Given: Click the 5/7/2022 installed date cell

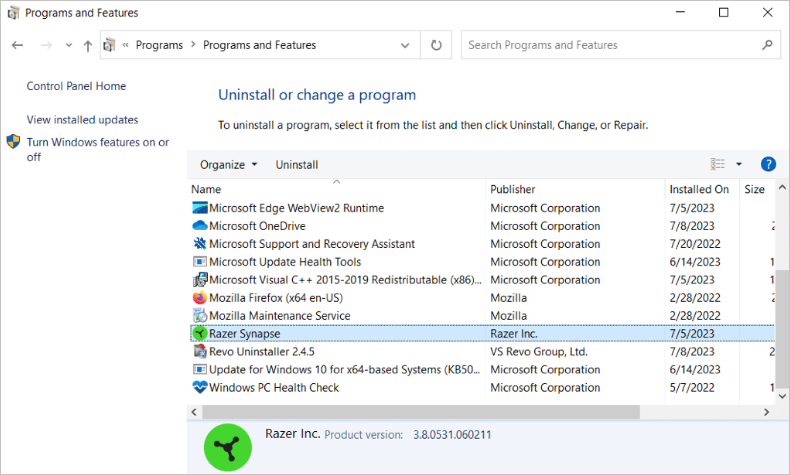Looking at the screenshot, I should tap(692, 387).
